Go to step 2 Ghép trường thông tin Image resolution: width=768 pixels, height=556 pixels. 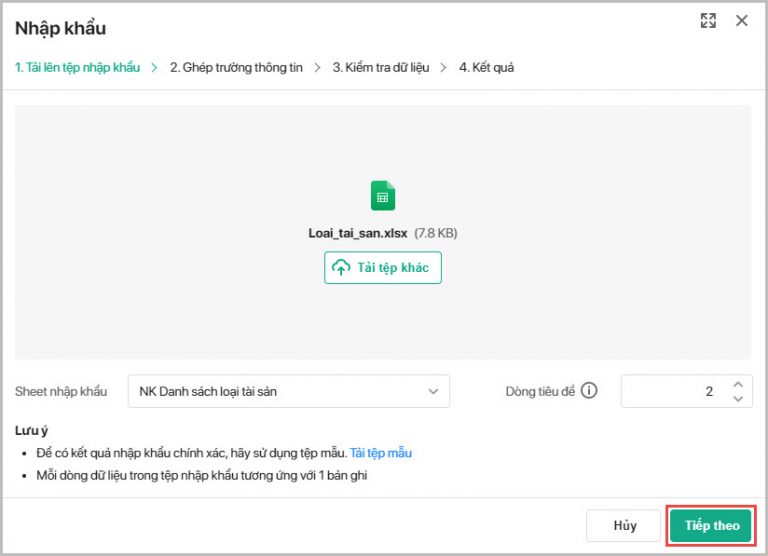click(236, 68)
